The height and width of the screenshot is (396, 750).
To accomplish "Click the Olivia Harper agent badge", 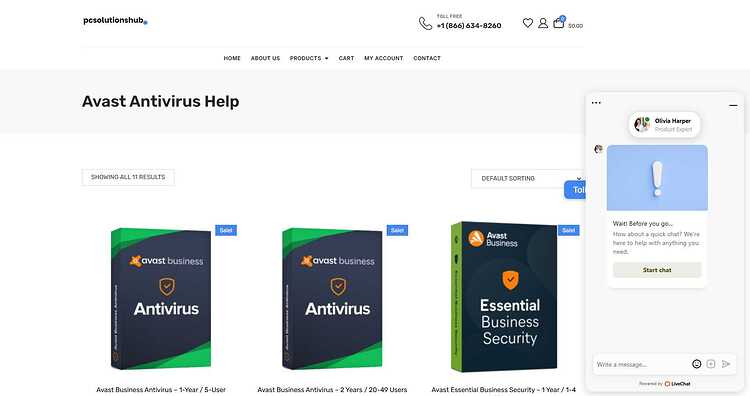I will (664, 125).
